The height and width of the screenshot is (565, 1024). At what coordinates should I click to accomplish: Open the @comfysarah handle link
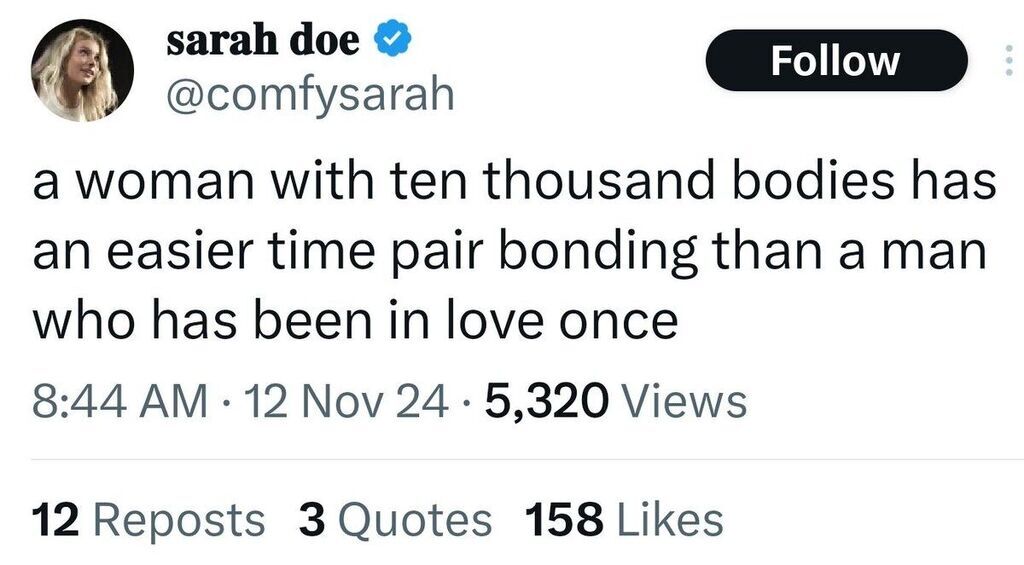[308, 94]
